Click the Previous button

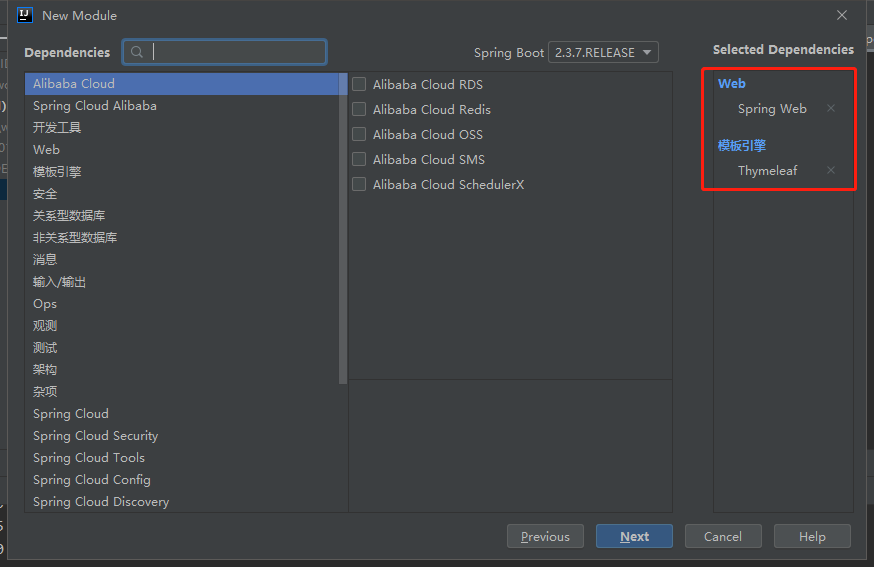click(545, 536)
